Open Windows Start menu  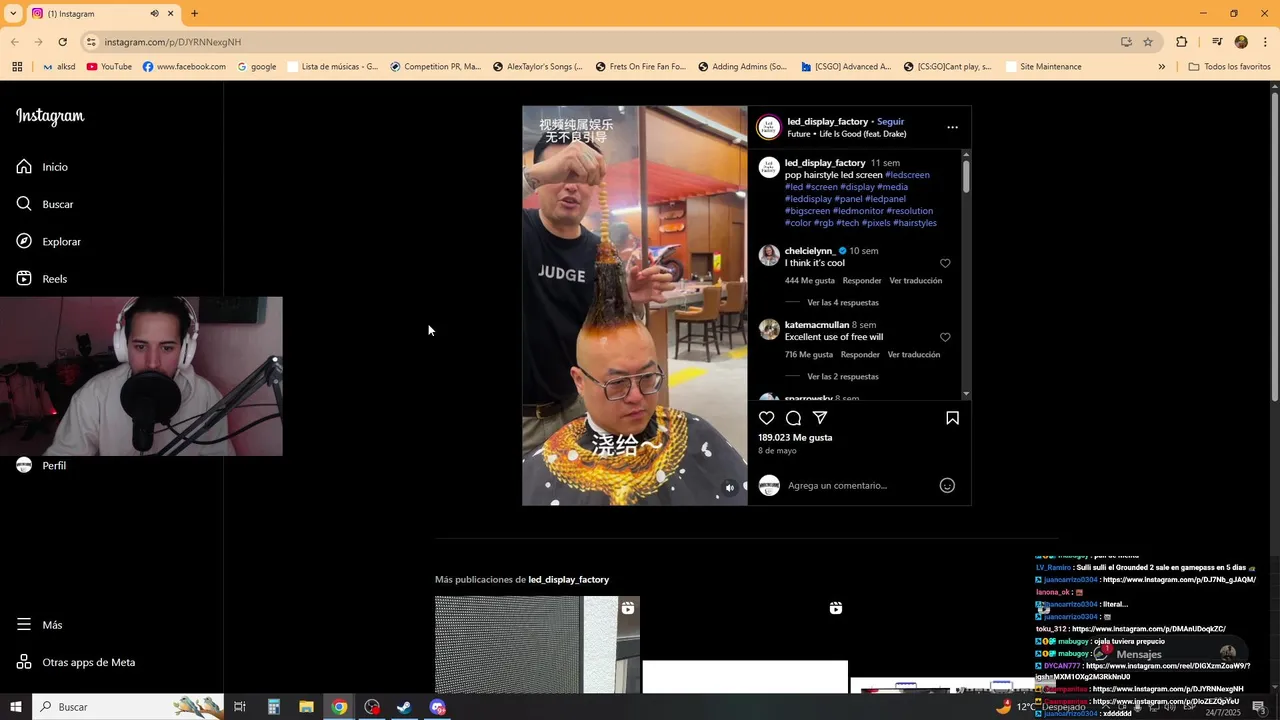click(15, 707)
